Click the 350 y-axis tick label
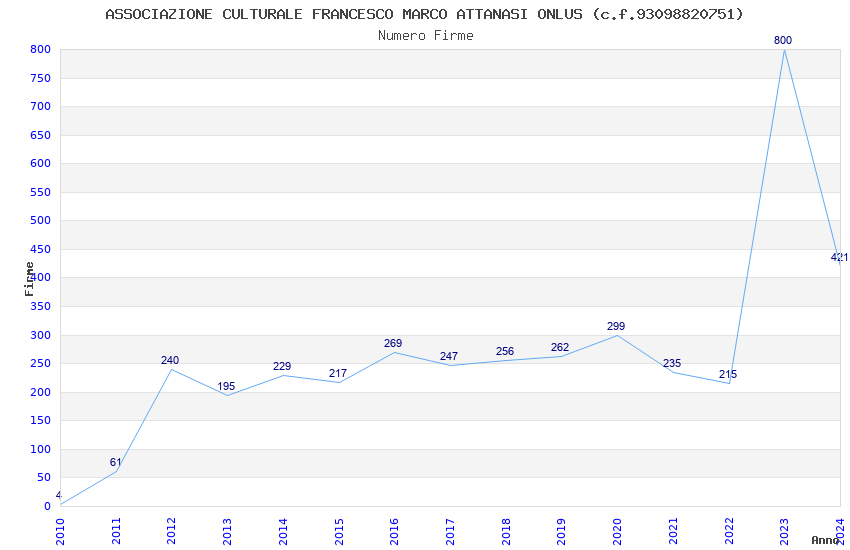The height and width of the screenshot is (550, 850). coord(41,306)
